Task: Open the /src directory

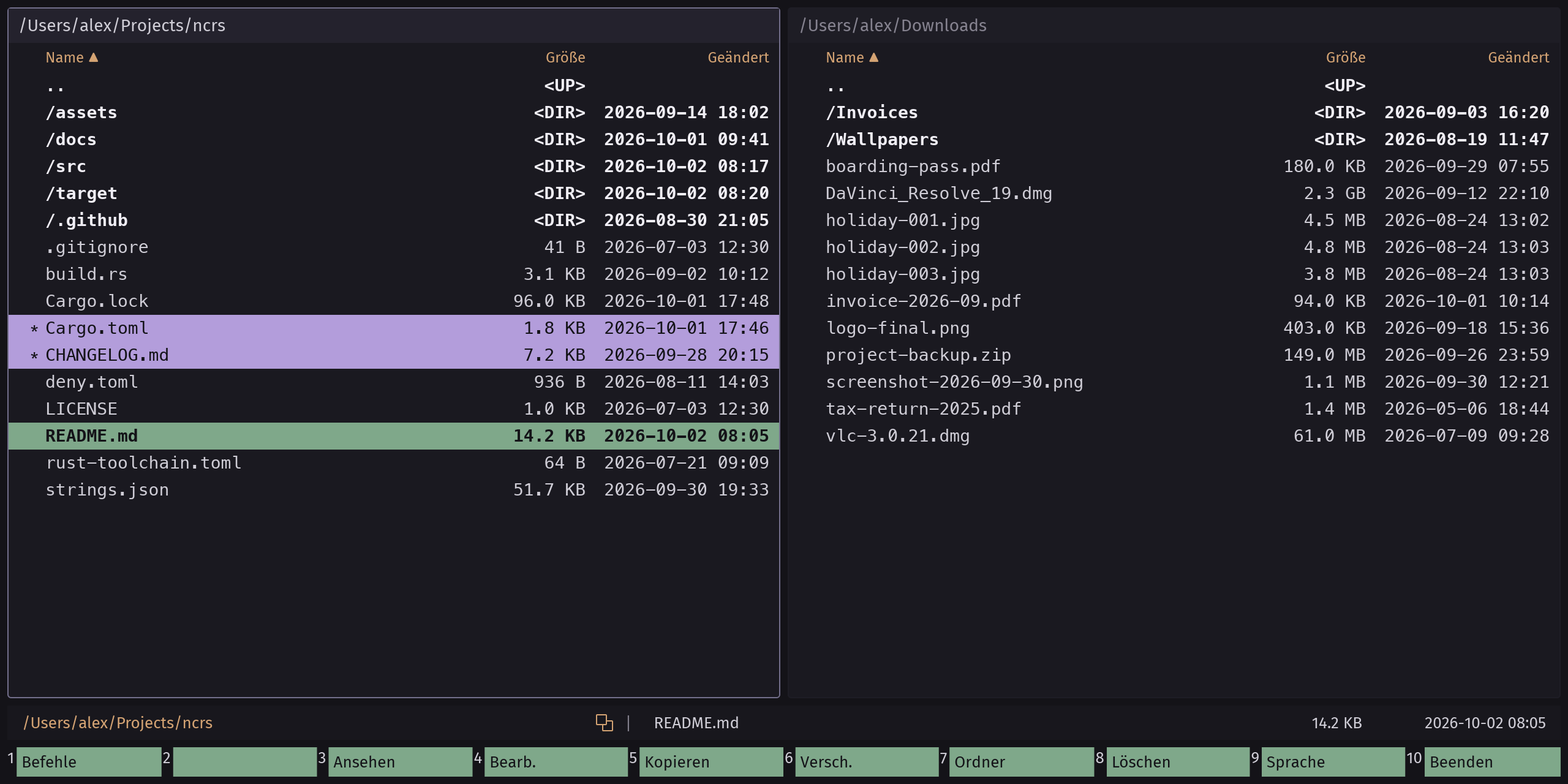Action: pos(394,167)
